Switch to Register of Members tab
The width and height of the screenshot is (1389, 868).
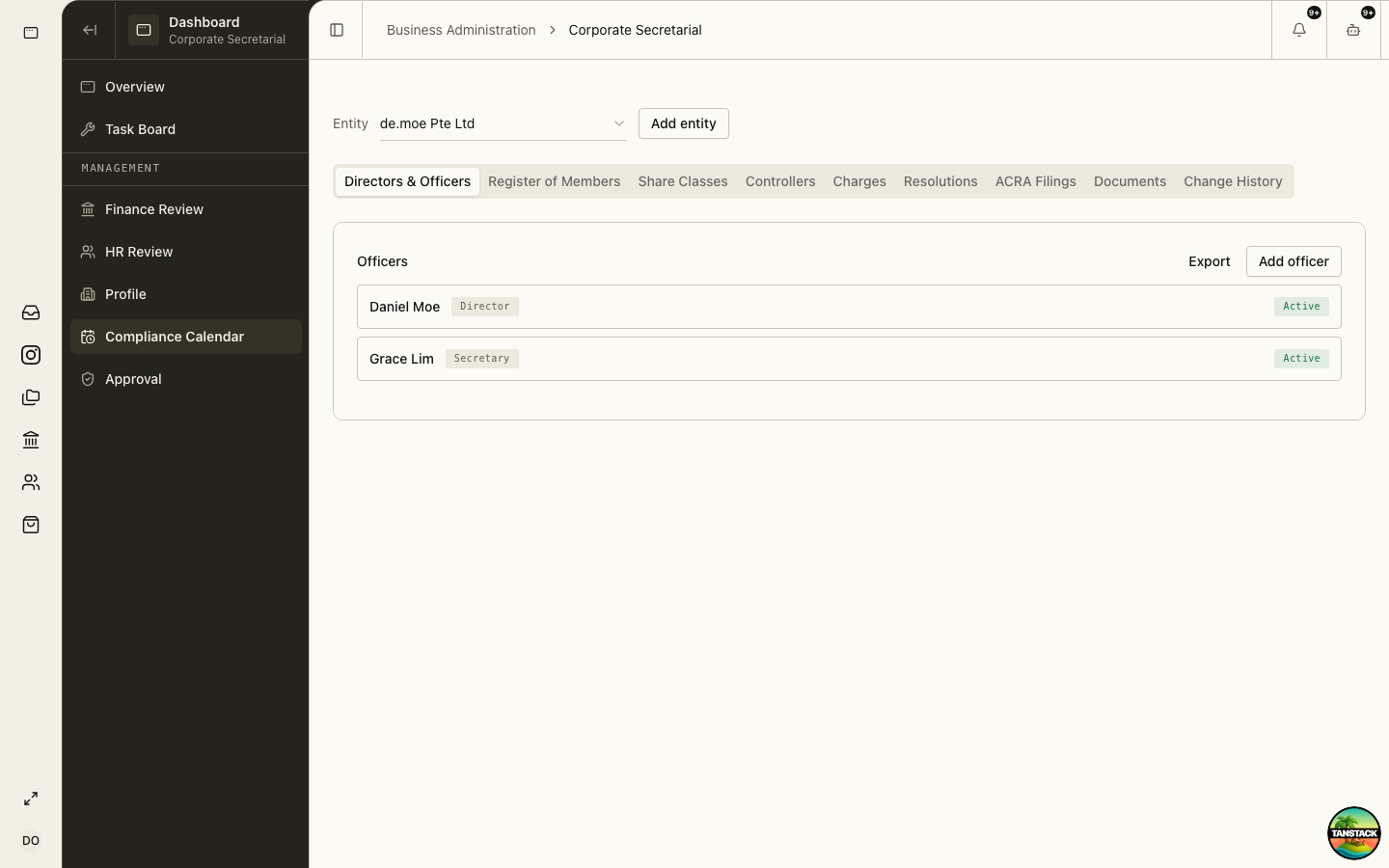(554, 181)
